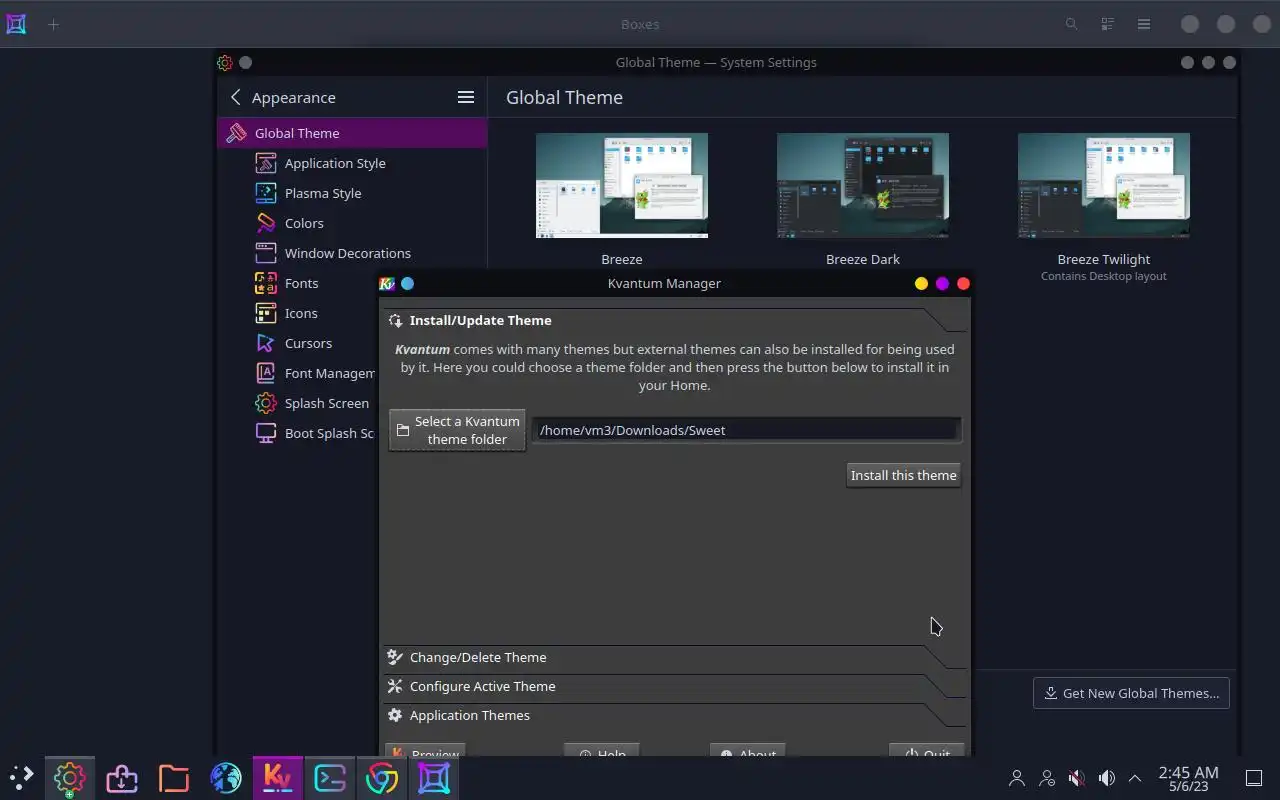Open the Icons settings page
Screen dimensions: 1280x800
[300, 313]
